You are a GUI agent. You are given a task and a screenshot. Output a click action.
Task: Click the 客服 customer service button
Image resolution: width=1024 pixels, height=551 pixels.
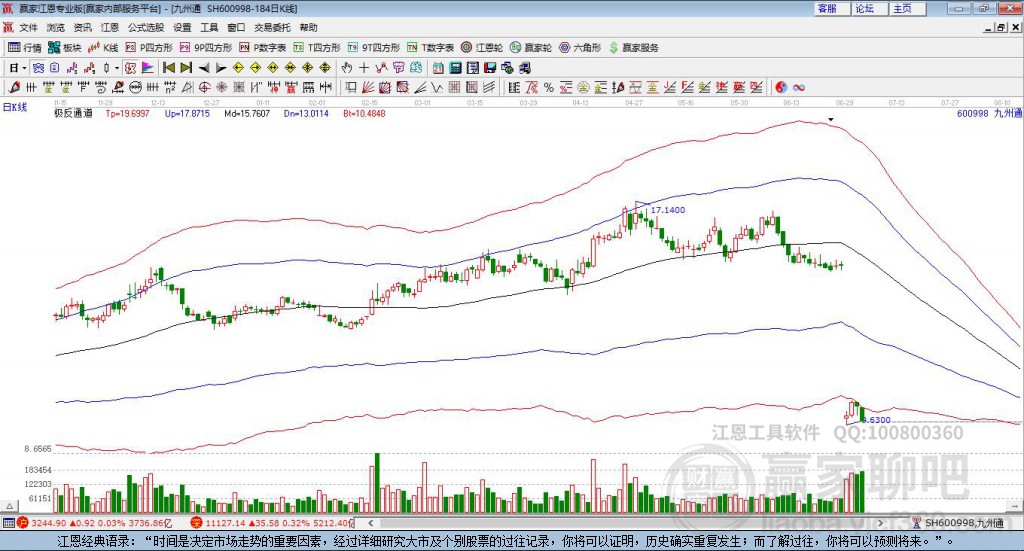point(831,8)
